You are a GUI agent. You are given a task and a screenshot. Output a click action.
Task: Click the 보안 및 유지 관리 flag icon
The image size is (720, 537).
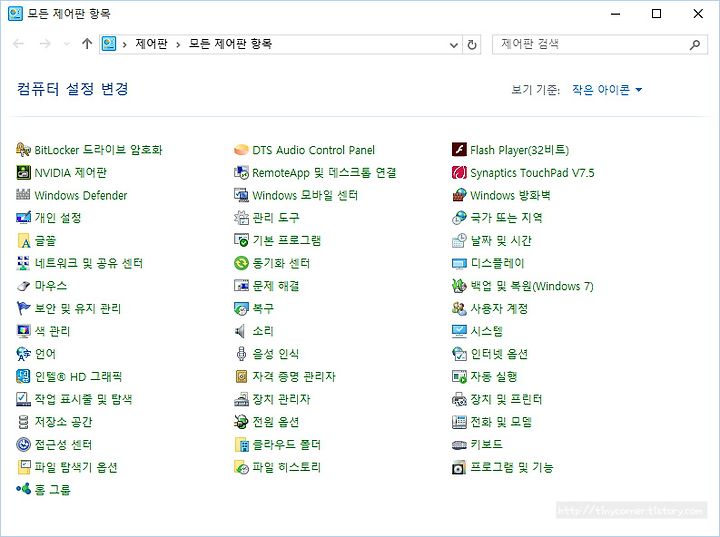[x=23, y=308]
